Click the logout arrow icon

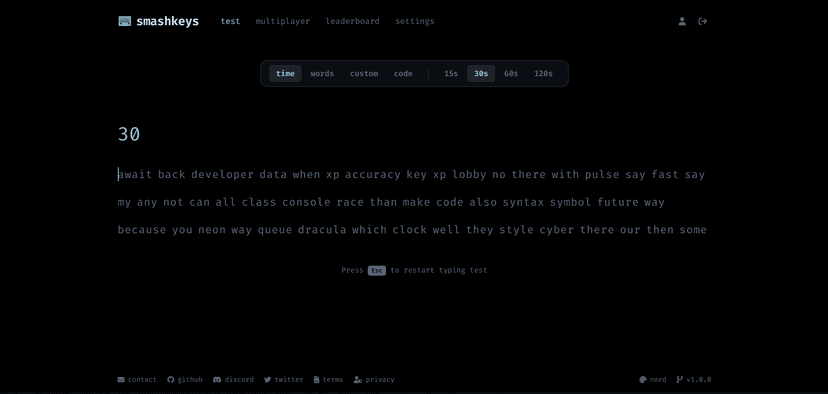tap(703, 21)
